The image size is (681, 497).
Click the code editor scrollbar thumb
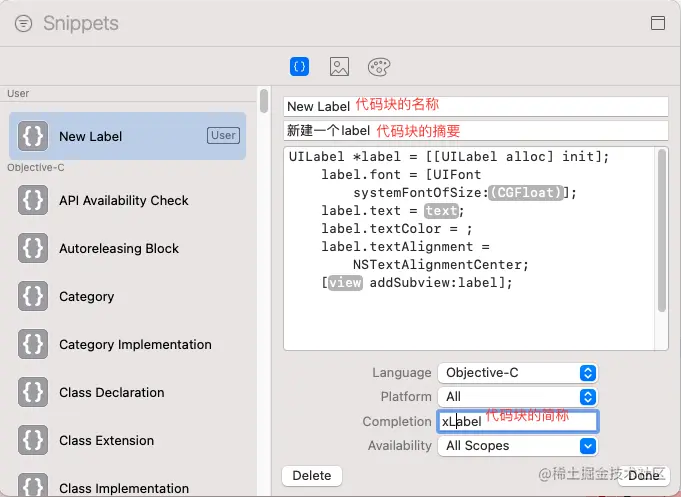click(x=662, y=230)
